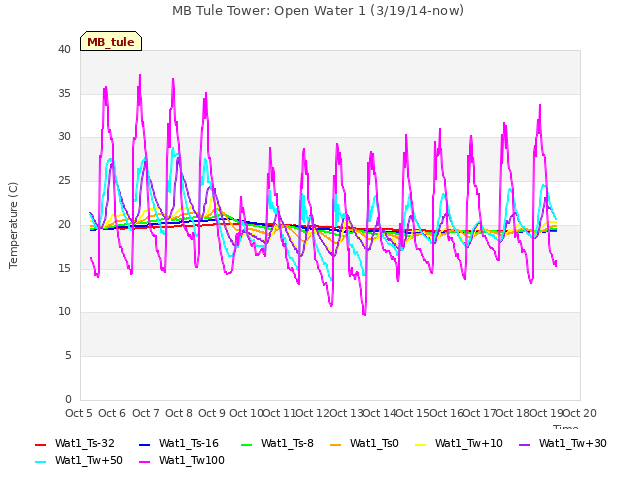Click the Oct 6 x-axis tick label
This screenshot has height=480, width=640.
(112, 413)
